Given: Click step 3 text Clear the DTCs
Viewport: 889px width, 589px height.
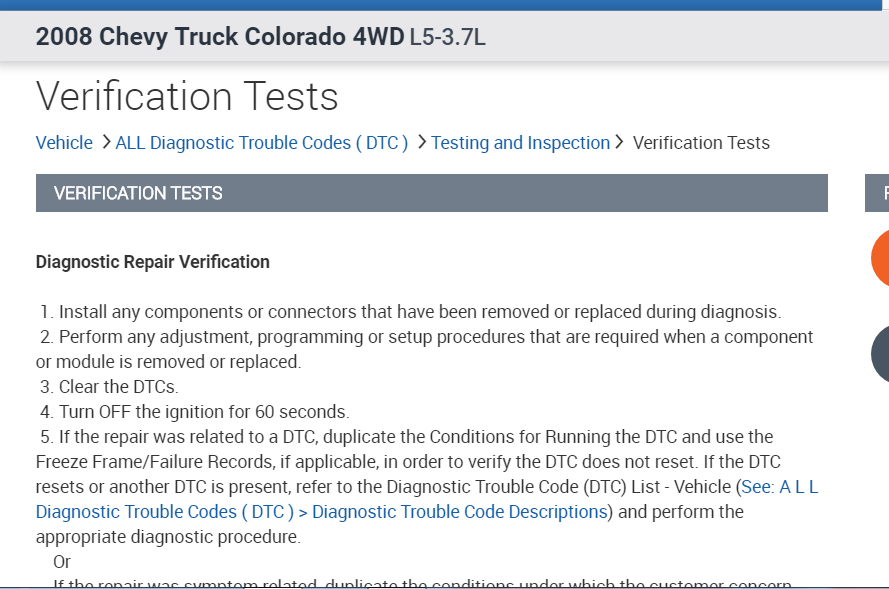Looking at the screenshot, I should pos(118,387).
